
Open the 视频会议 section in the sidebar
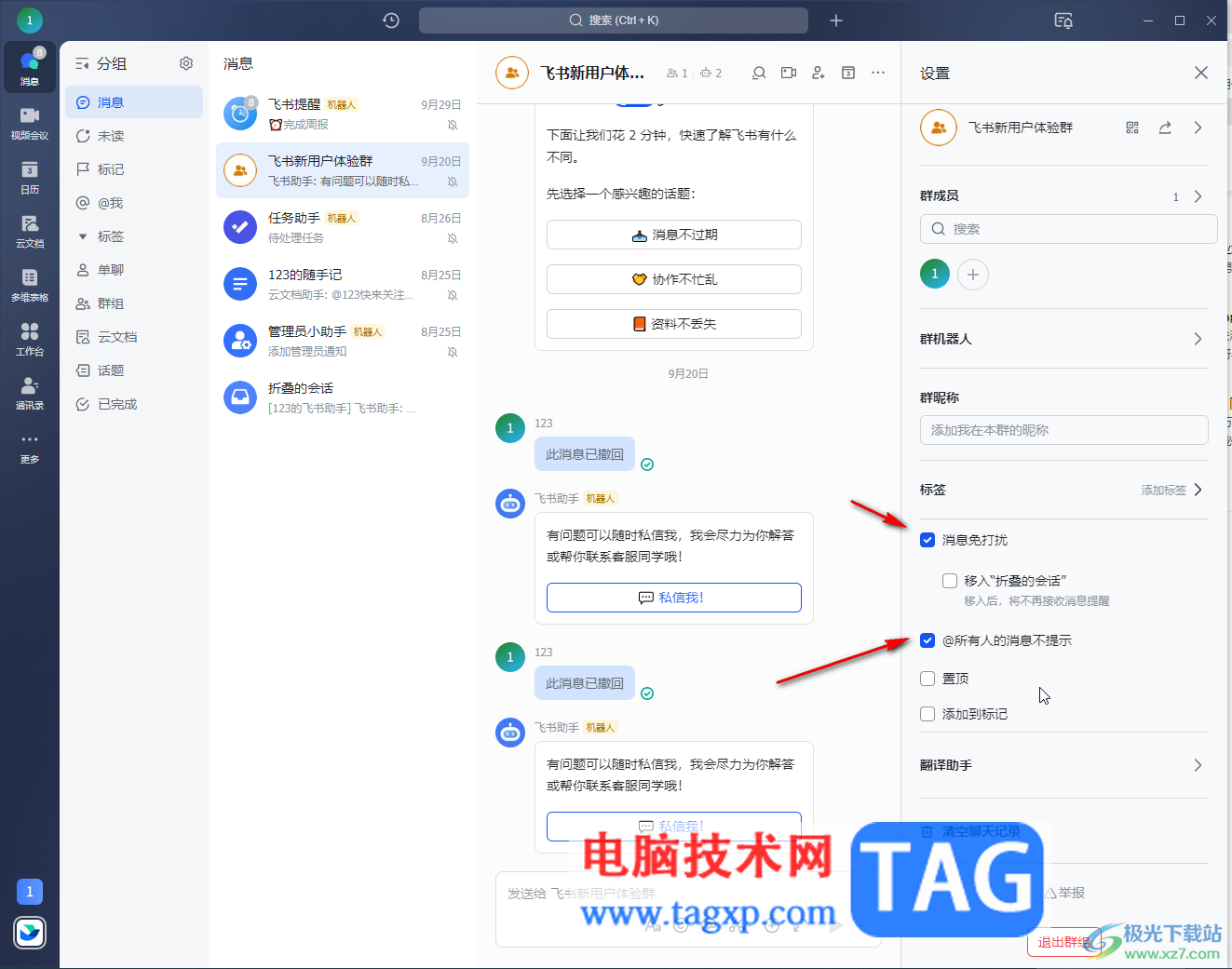pyautogui.click(x=30, y=122)
